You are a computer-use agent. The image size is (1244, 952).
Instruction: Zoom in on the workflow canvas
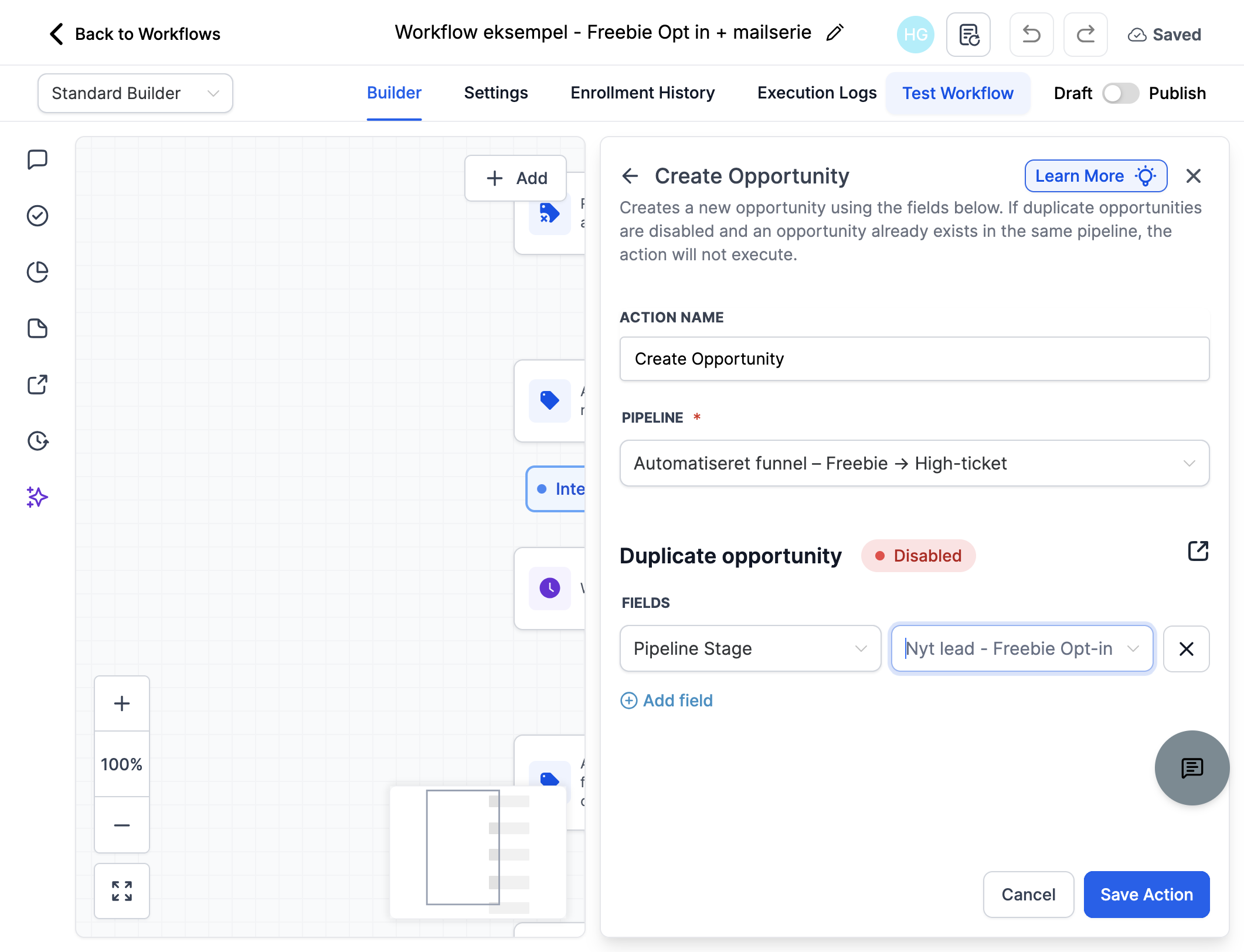[122, 703]
